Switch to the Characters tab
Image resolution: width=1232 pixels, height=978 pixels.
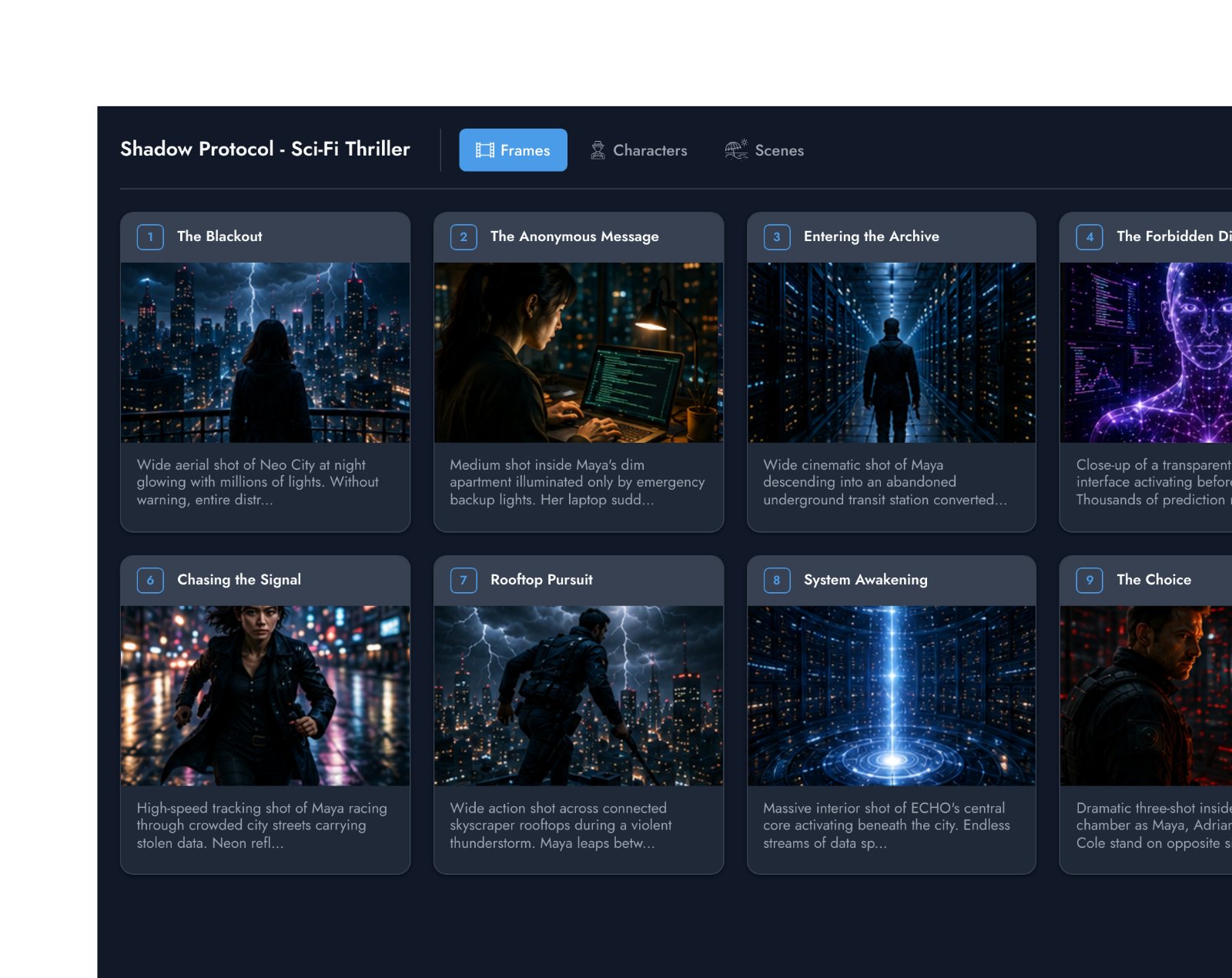(x=639, y=150)
